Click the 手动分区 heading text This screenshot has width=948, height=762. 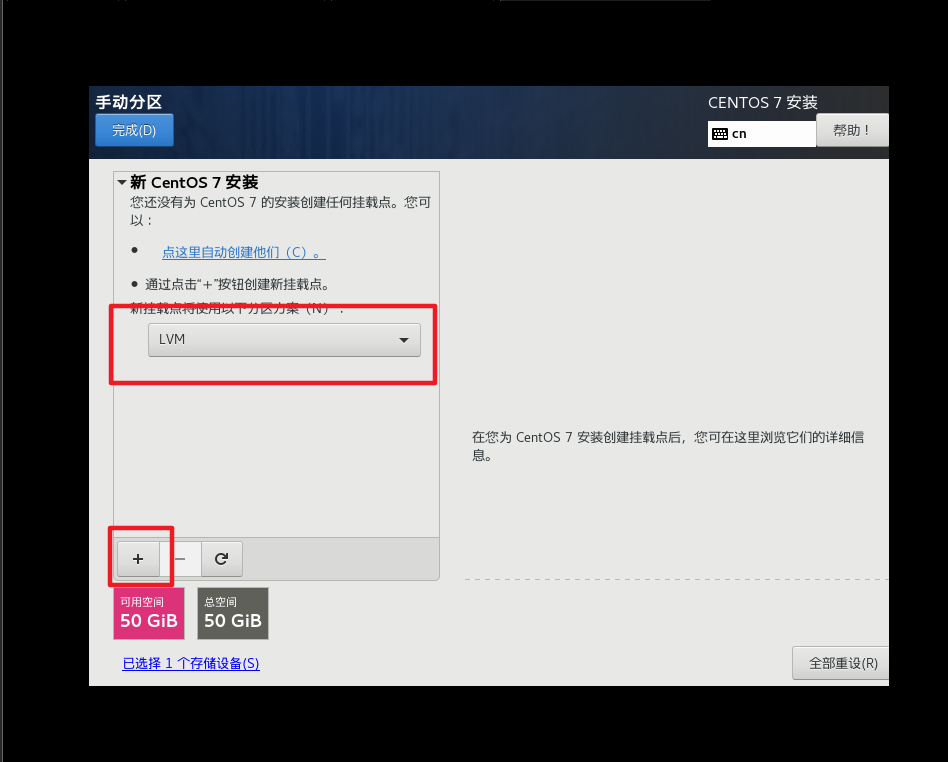tap(129, 102)
